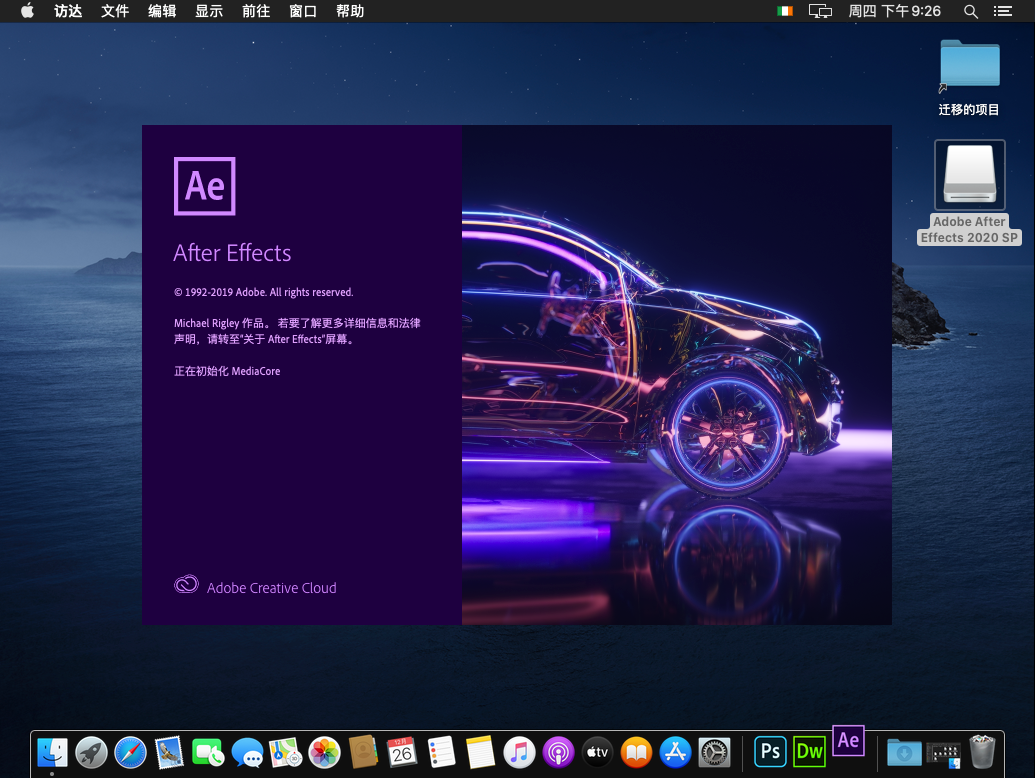Click the clock showing 周四 下午9:26

(894, 11)
